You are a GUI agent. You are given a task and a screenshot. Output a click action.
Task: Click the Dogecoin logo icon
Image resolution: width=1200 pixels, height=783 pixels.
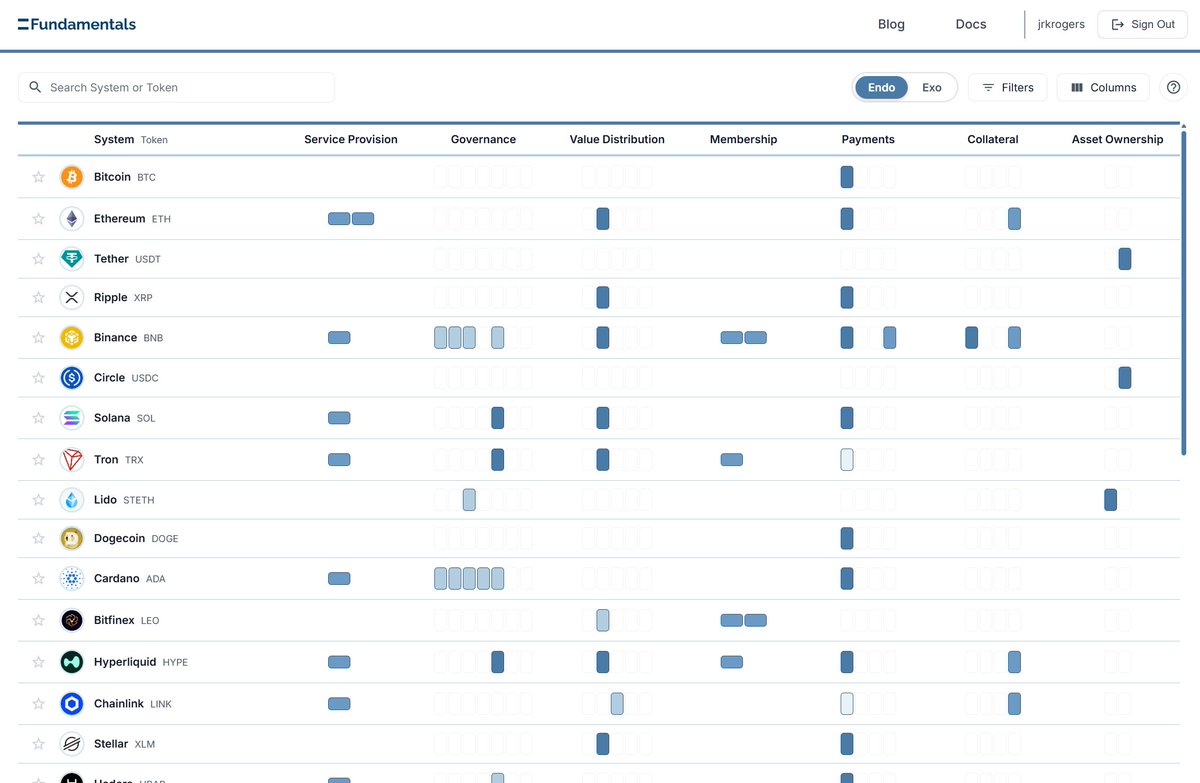point(72,538)
